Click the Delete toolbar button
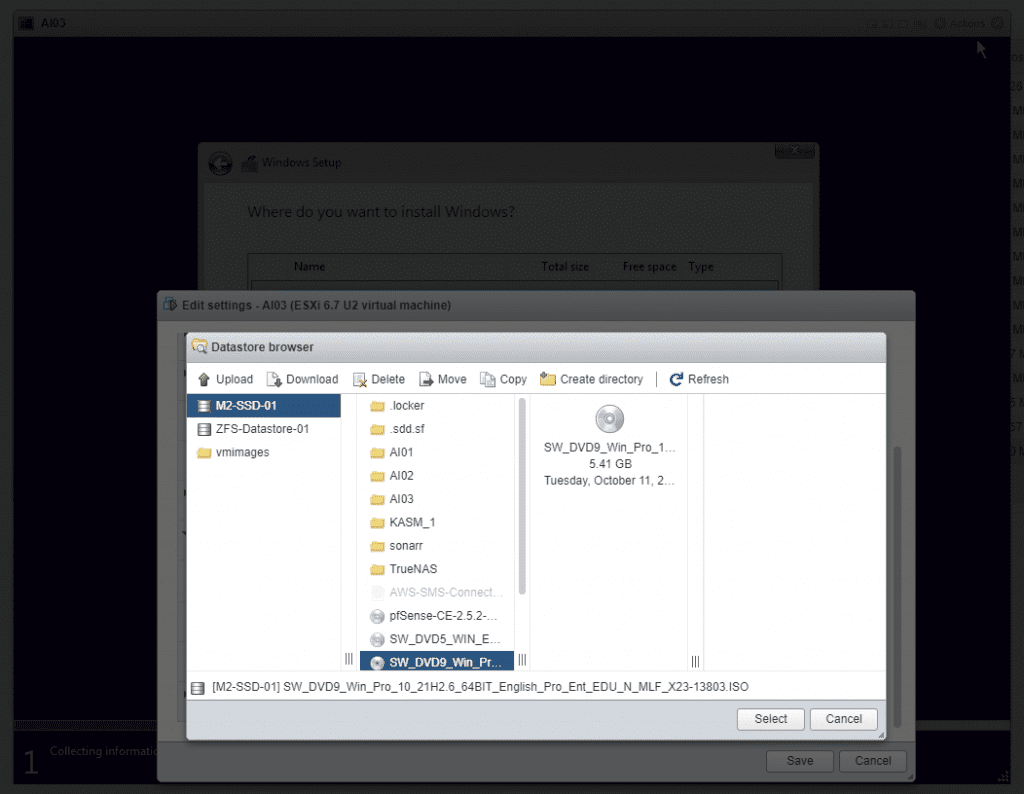 pyautogui.click(x=379, y=379)
